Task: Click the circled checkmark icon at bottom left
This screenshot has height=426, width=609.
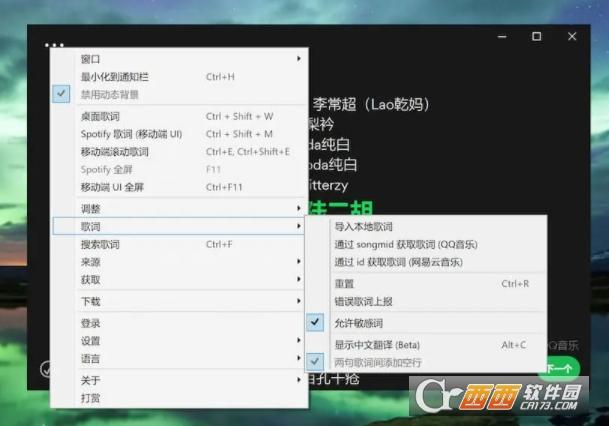Action: 45,369
